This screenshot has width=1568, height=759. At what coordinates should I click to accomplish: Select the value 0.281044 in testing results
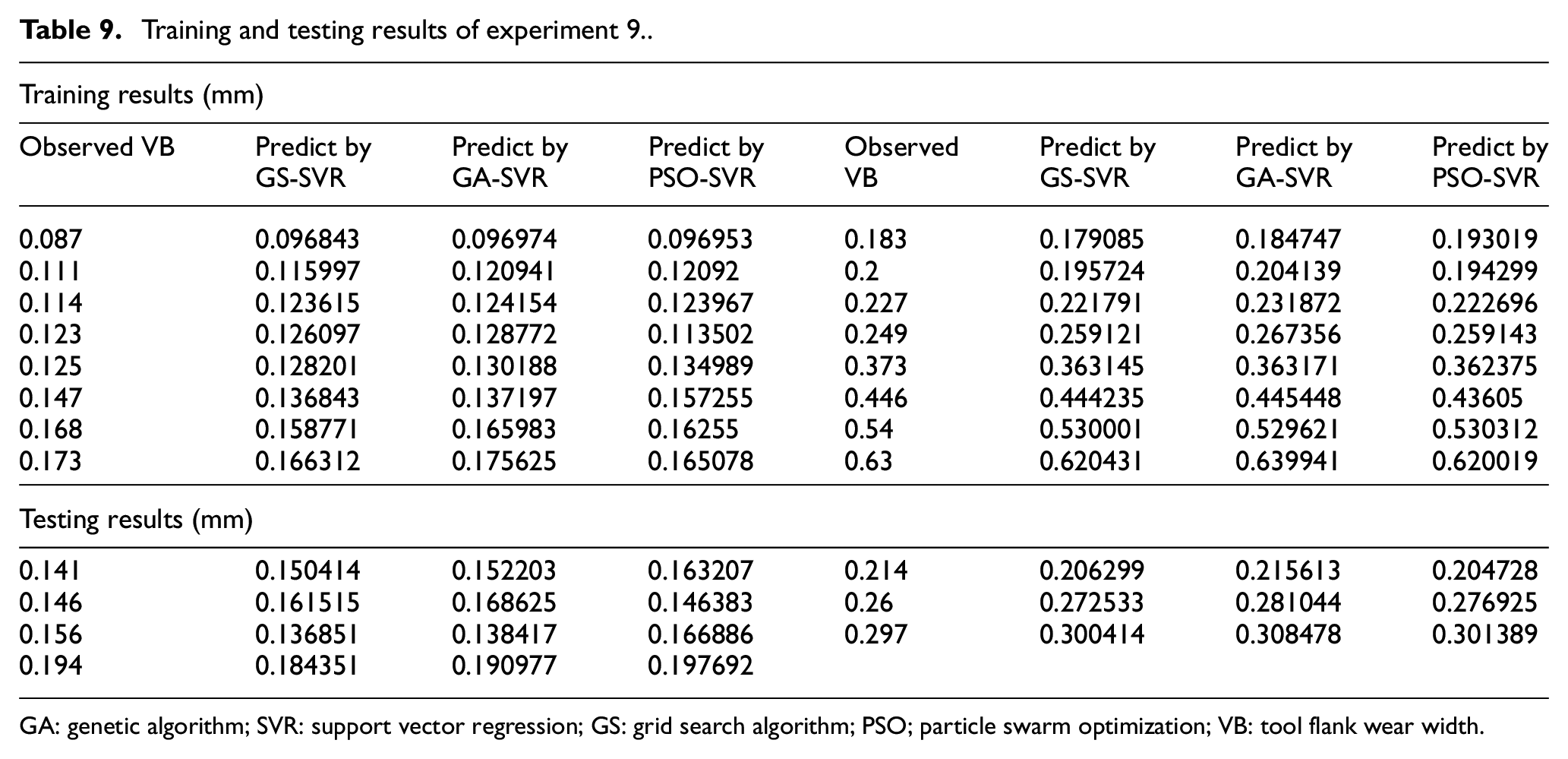(1288, 602)
